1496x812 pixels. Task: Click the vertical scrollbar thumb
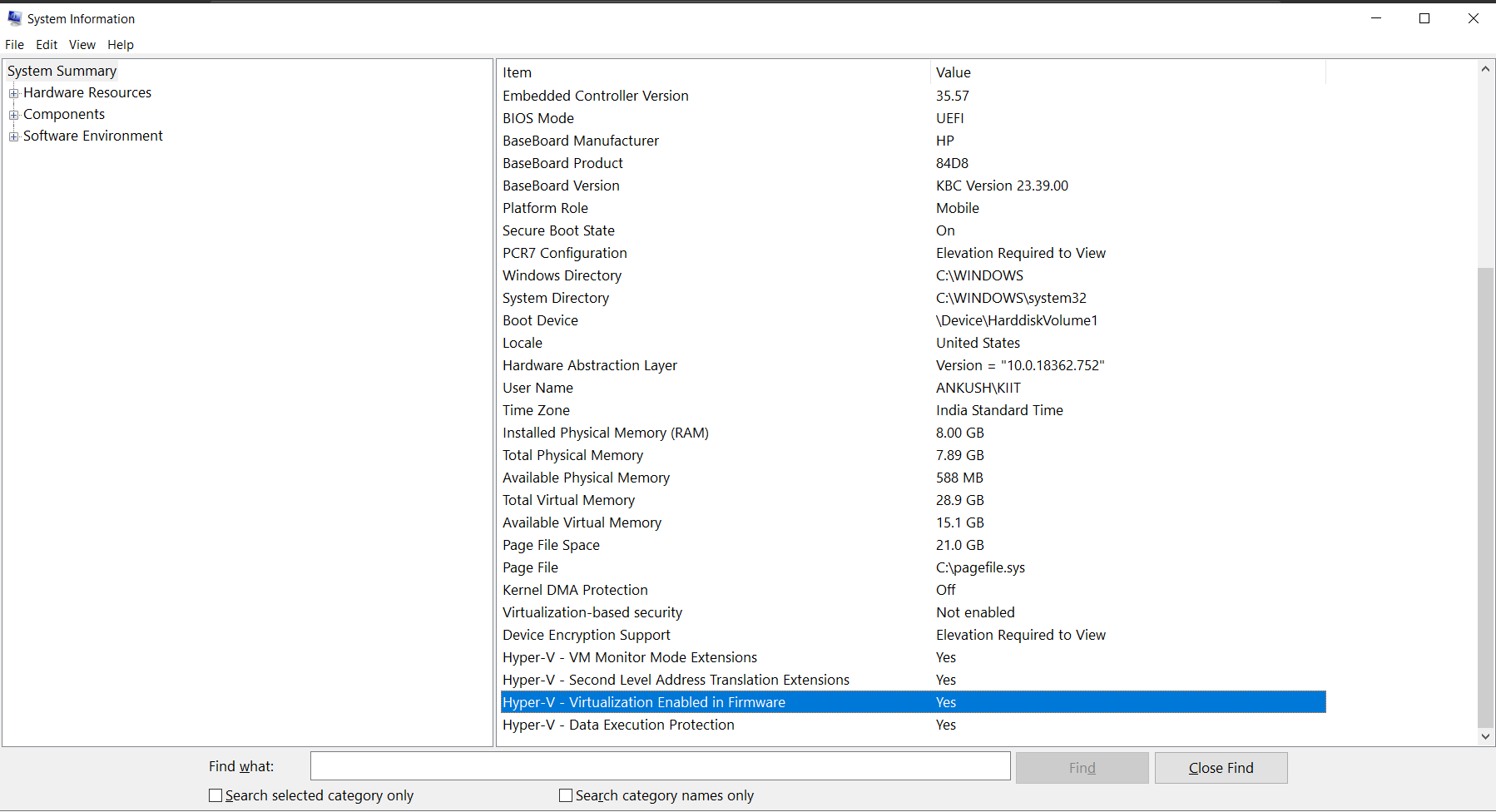pyautogui.click(x=1485, y=498)
